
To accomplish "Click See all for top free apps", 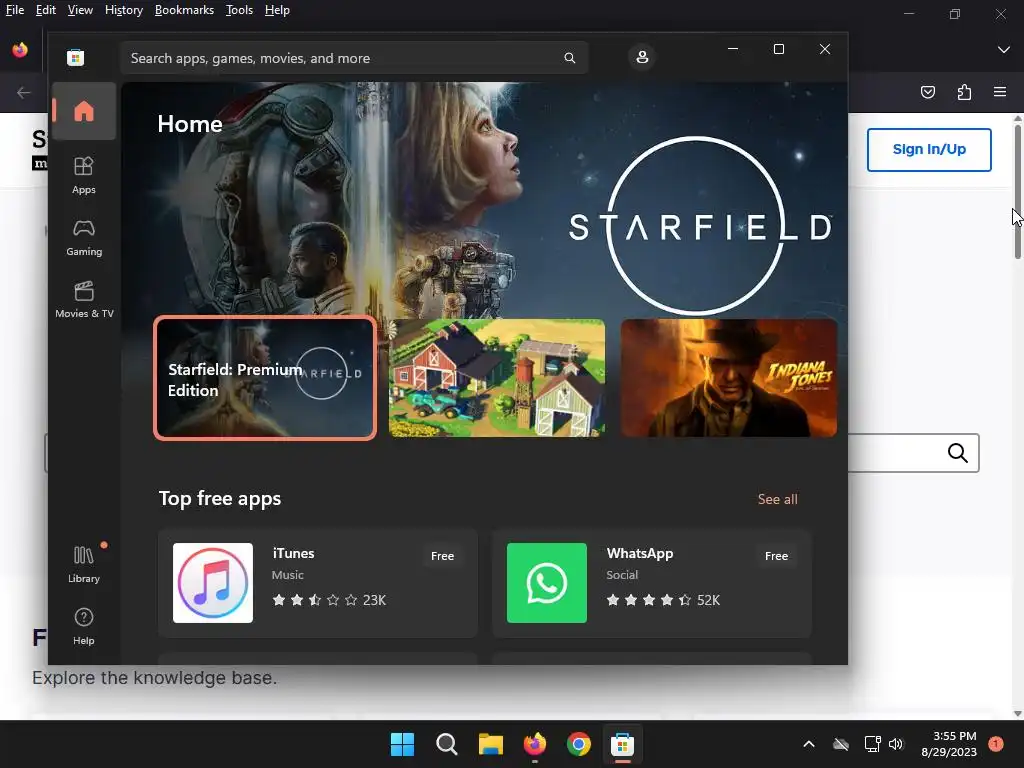I will tap(777, 500).
